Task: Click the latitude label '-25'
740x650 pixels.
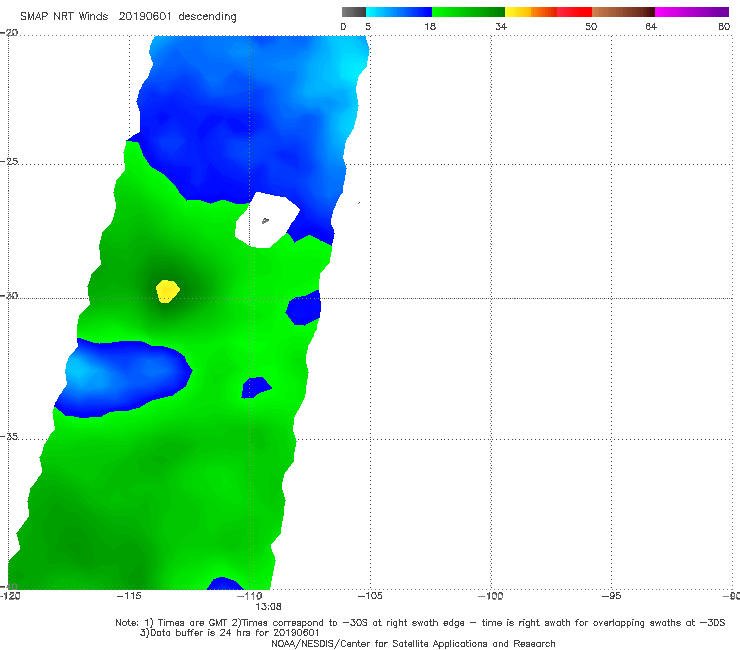Action: tap(9, 161)
